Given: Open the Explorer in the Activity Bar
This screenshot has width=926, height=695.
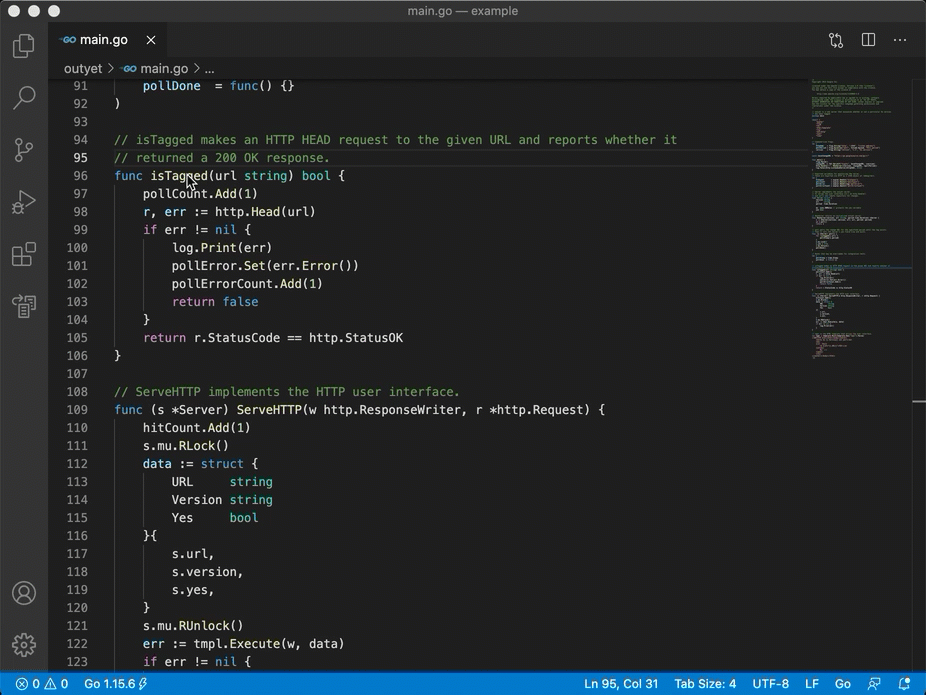Looking at the screenshot, I should [24, 45].
